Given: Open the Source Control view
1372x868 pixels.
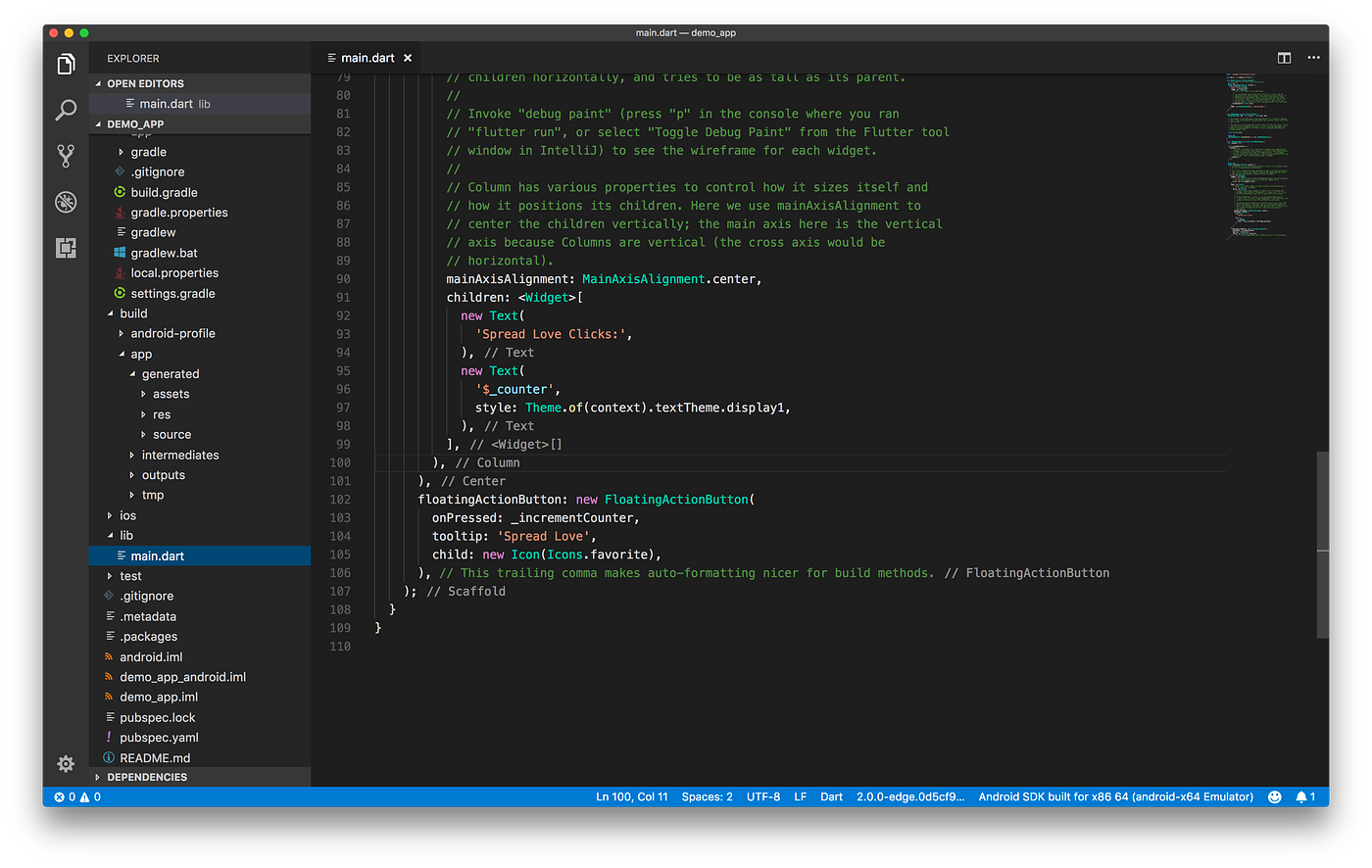Looking at the screenshot, I should point(65,156).
